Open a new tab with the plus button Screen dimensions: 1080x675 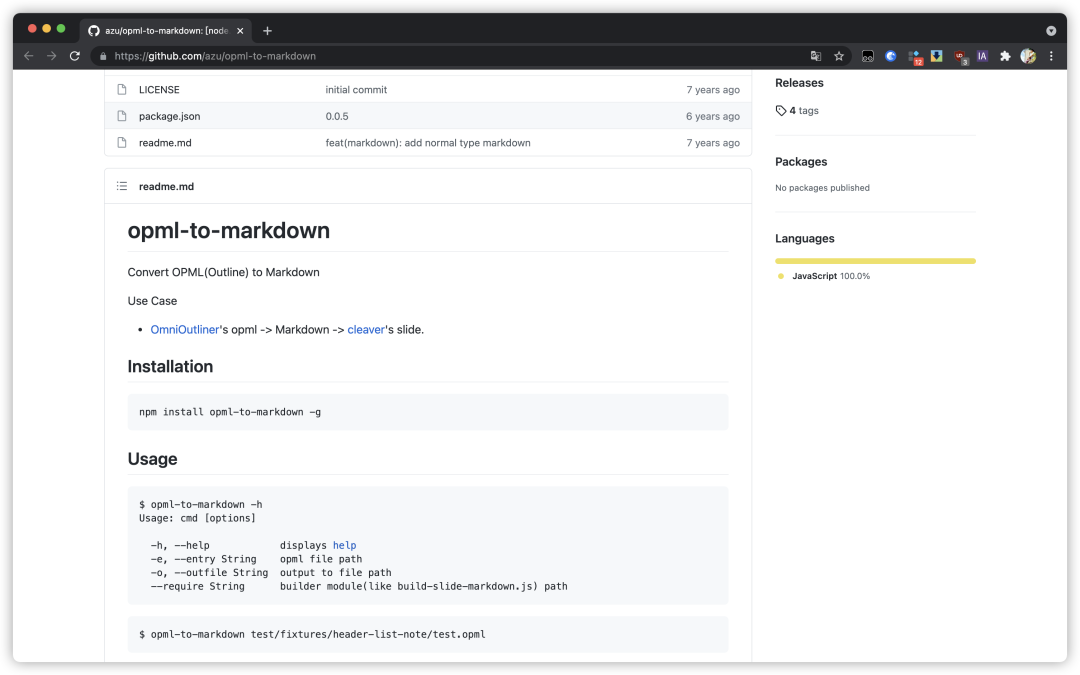(x=267, y=30)
